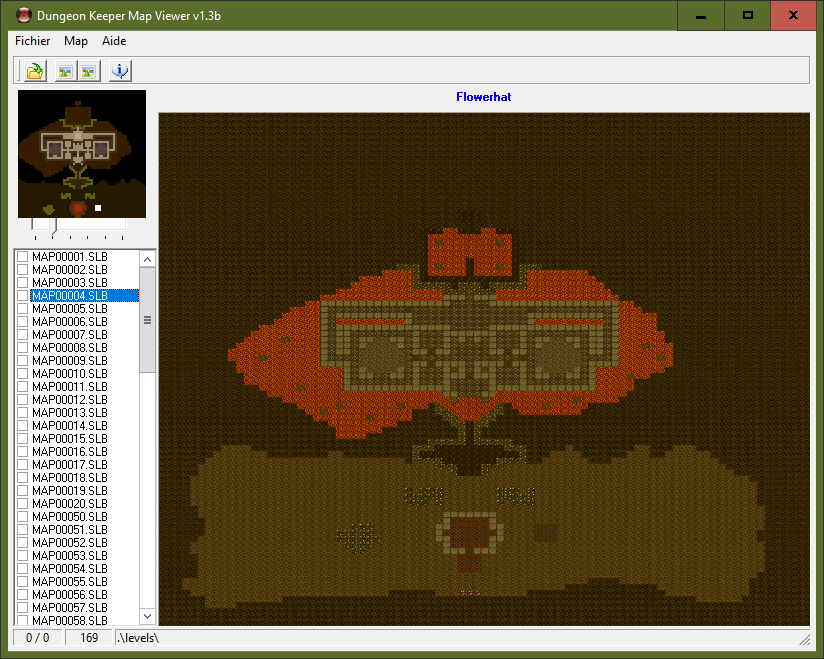Select MAP00016.SLB in the file list
Screen dimensions: 824x659
(69, 451)
